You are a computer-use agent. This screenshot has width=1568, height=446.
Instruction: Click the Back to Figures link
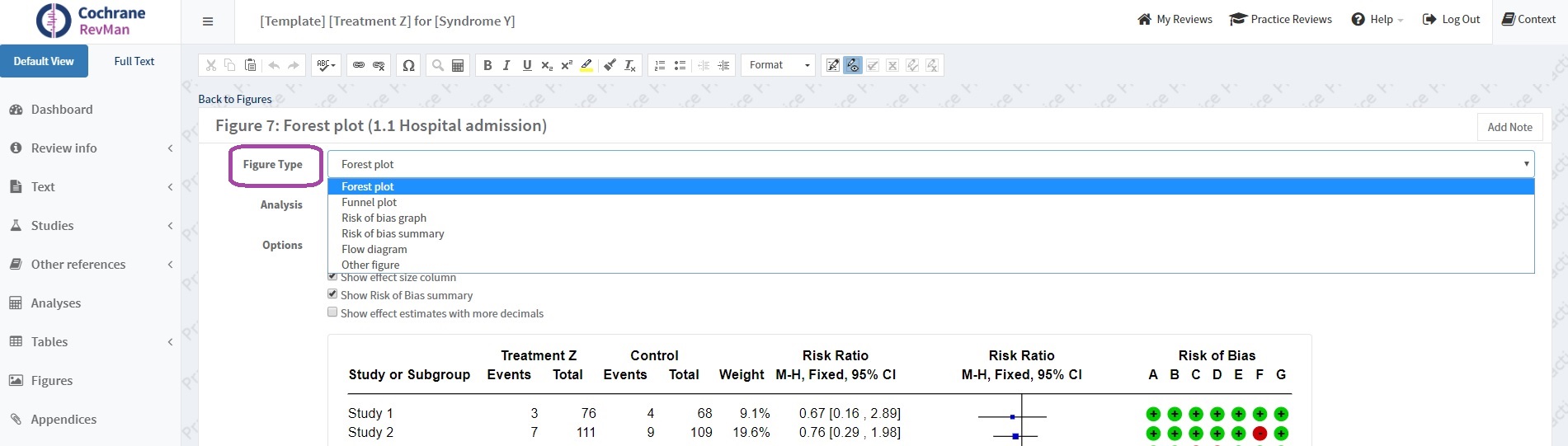pyautogui.click(x=235, y=99)
